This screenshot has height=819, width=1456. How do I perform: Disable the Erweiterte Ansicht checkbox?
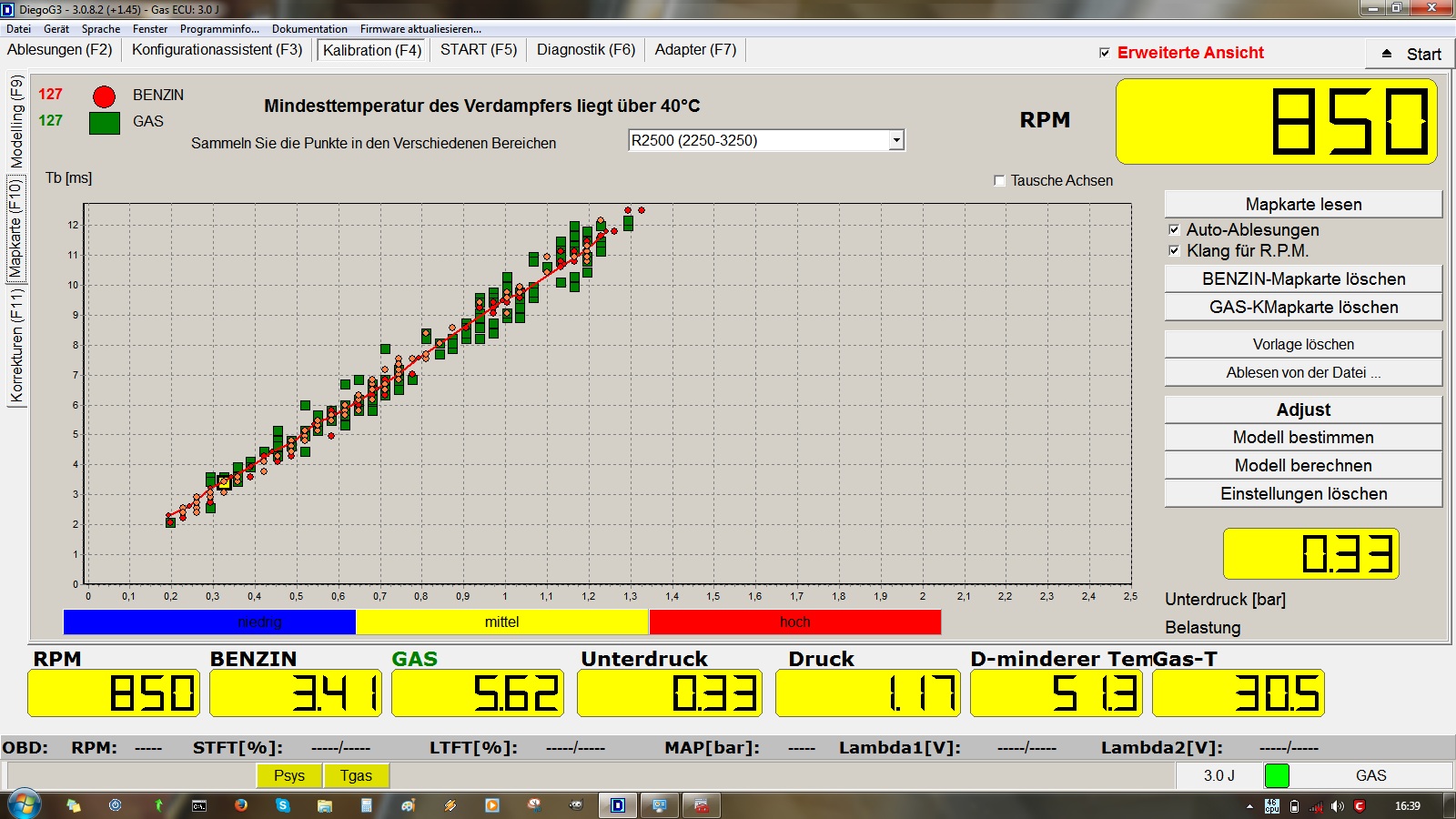tap(1105, 53)
